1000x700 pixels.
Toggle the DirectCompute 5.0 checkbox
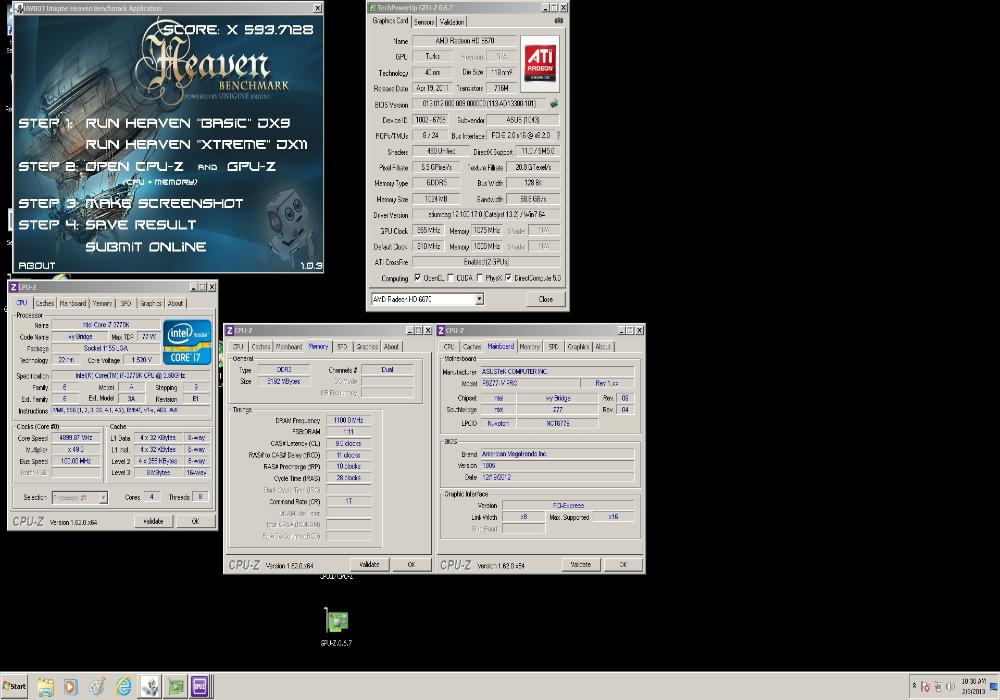point(508,278)
